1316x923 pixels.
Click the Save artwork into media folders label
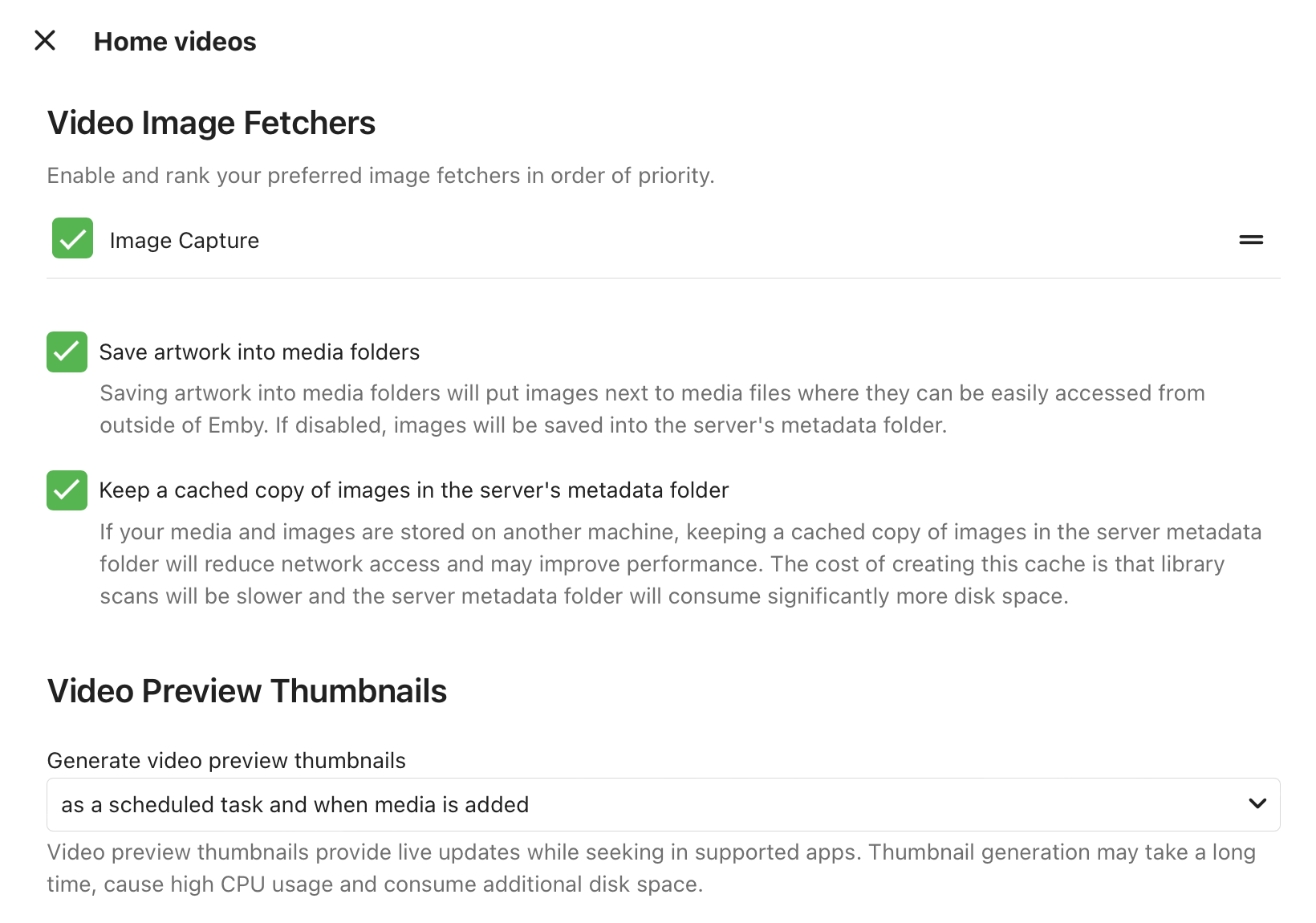259,352
